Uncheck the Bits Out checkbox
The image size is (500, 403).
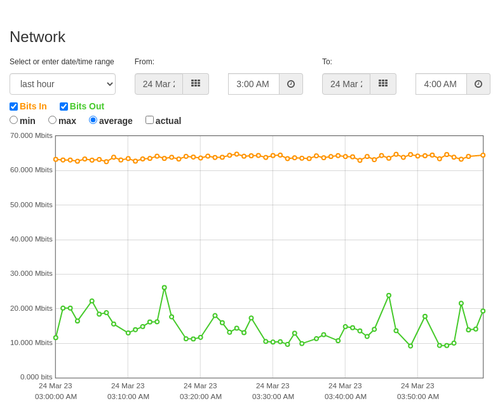[x=64, y=106]
